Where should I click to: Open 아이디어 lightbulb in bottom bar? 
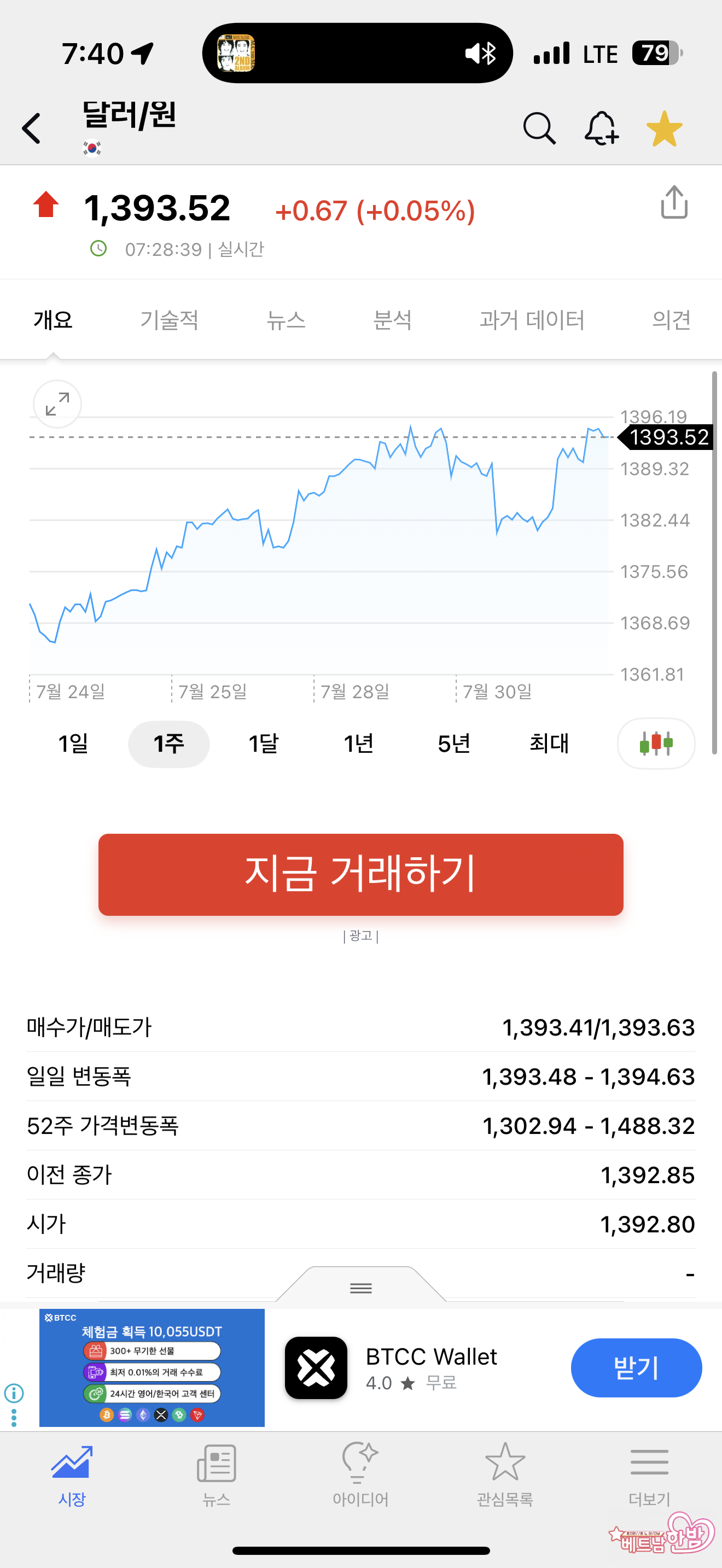click(360, 1473)
